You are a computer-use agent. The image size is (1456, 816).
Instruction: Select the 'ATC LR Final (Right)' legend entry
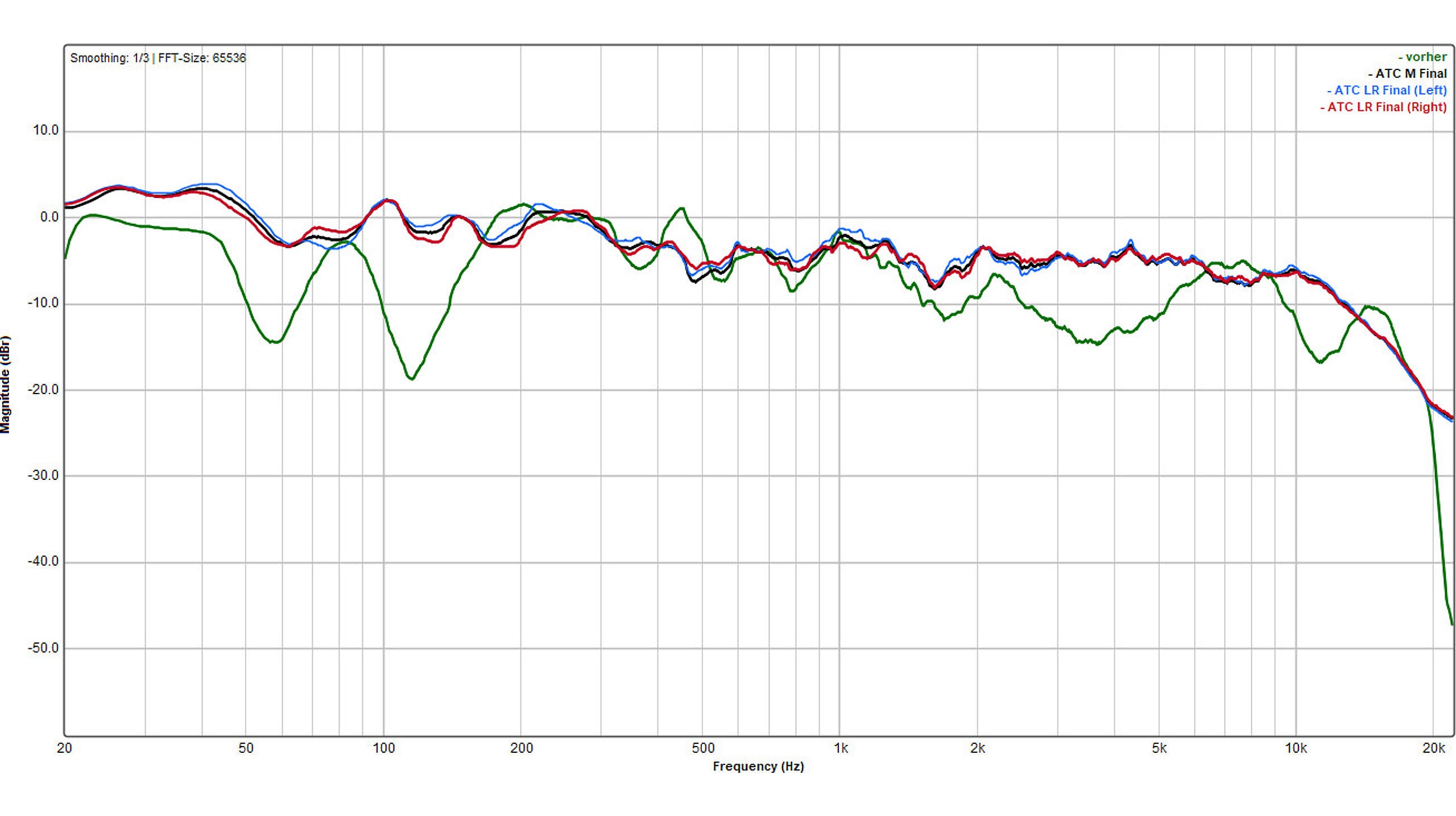(1383, 107)
